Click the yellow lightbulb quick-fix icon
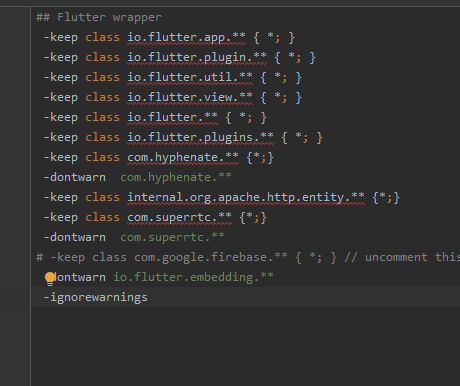The height and width of the screenshot is (386, 460). coord(50,279)
